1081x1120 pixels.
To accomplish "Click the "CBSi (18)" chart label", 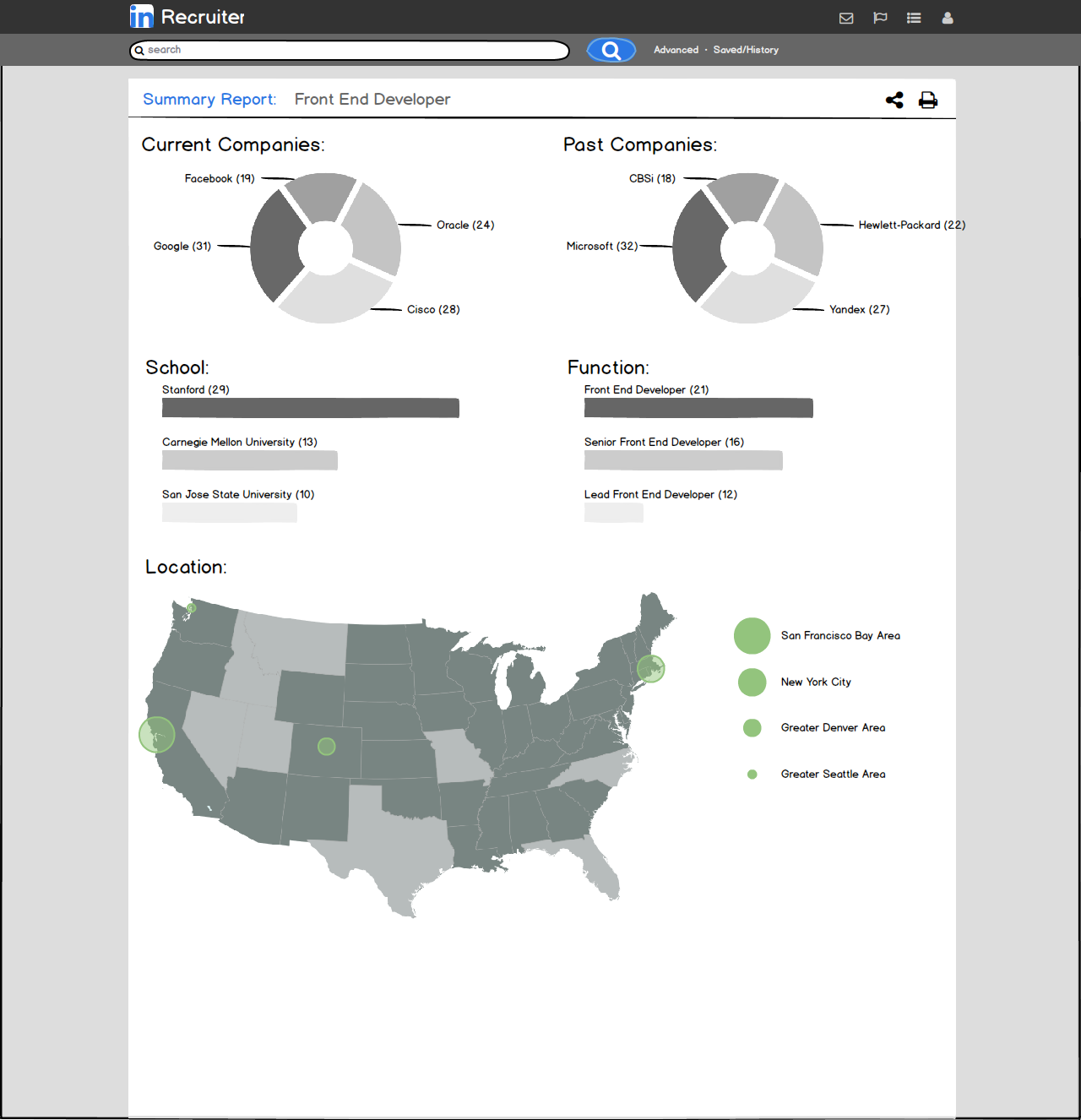I will (652, 179).
